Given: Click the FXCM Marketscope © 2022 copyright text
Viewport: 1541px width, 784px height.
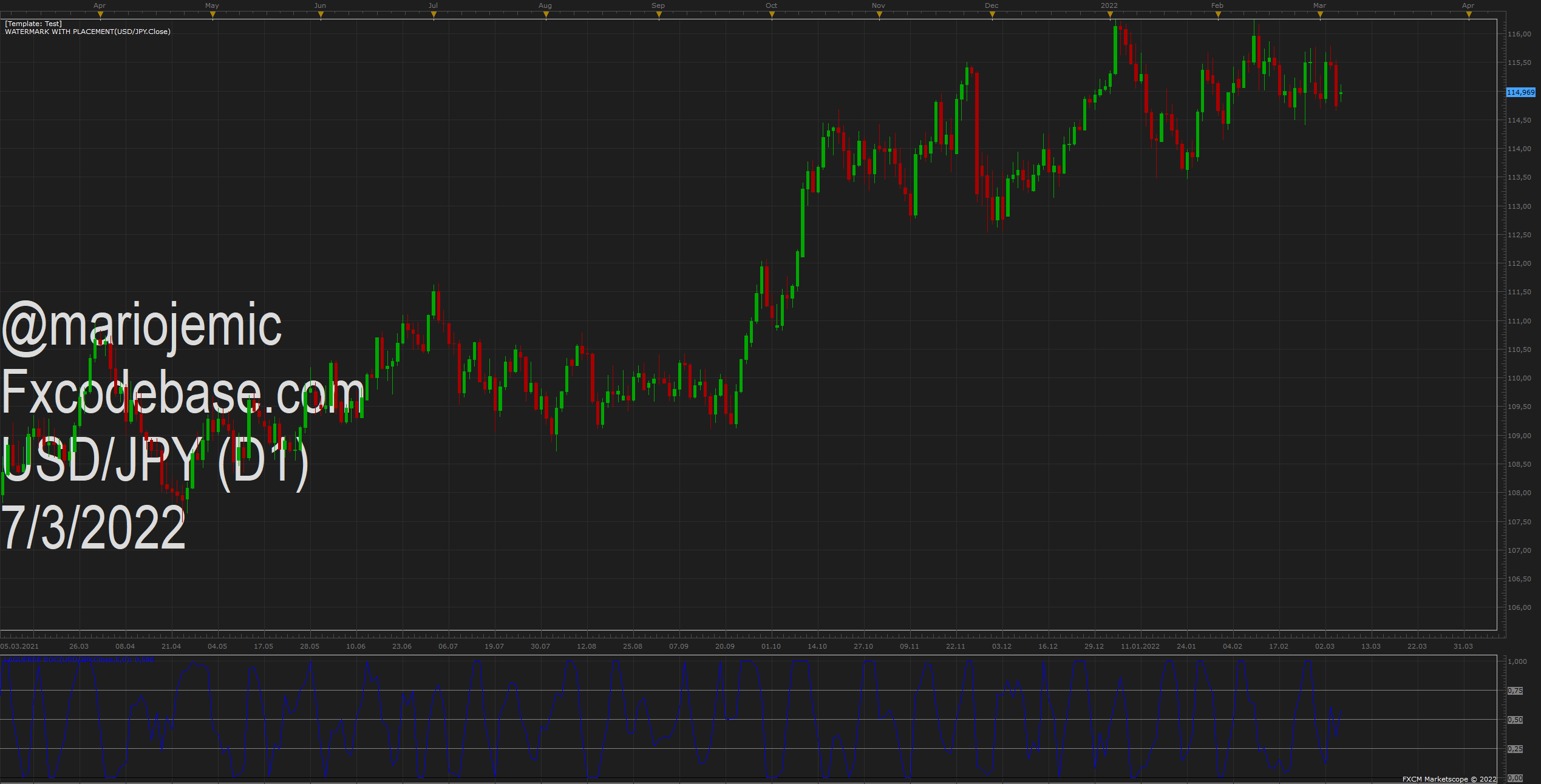Looking at the screenshot, I should pos(1449,779).
